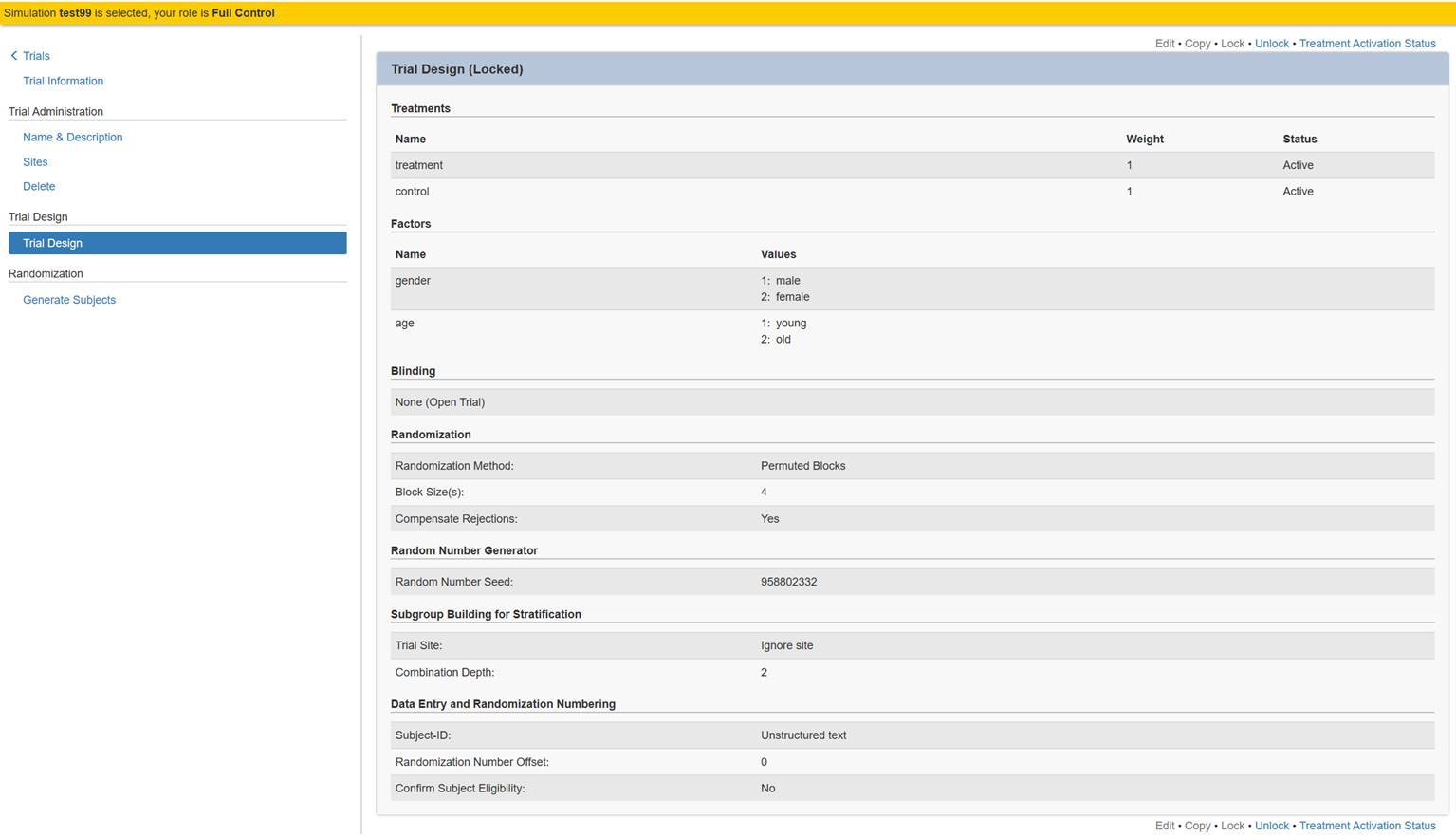1456x837 pixels.
Task: Unlock the trial design from the top bar
Action: point(1271,43)
